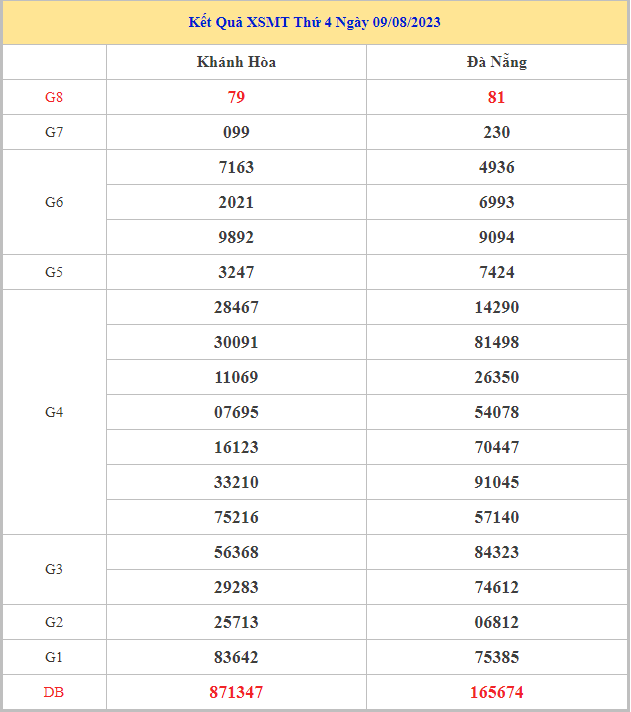The height and width of the screenshot is (712, 631).
Task: Select the G4 number 54078
Action: [x=496, y=412]
